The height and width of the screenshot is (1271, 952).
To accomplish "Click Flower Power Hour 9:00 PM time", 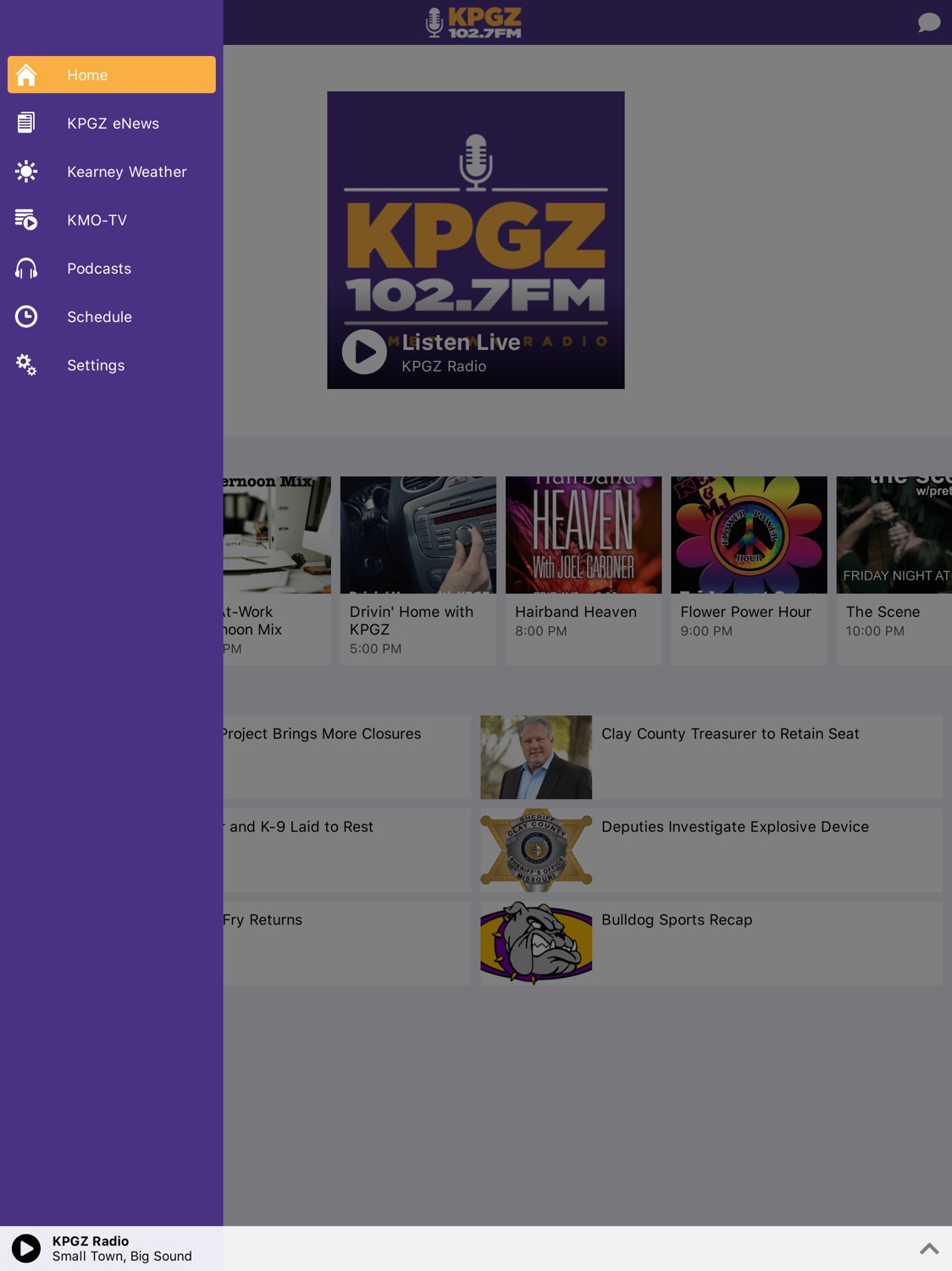I will click(706, 631).
